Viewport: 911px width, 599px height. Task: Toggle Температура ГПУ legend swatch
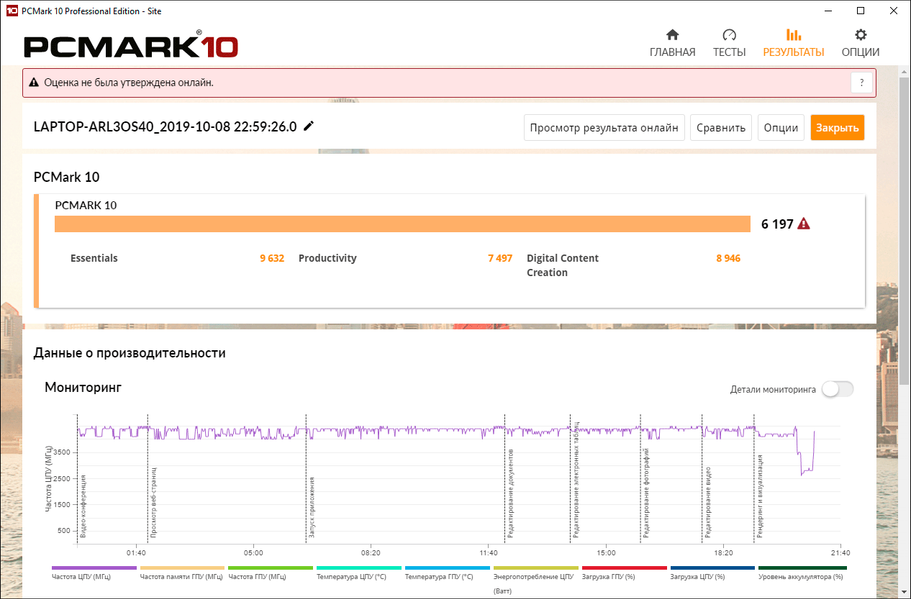(x=447, y=568)
